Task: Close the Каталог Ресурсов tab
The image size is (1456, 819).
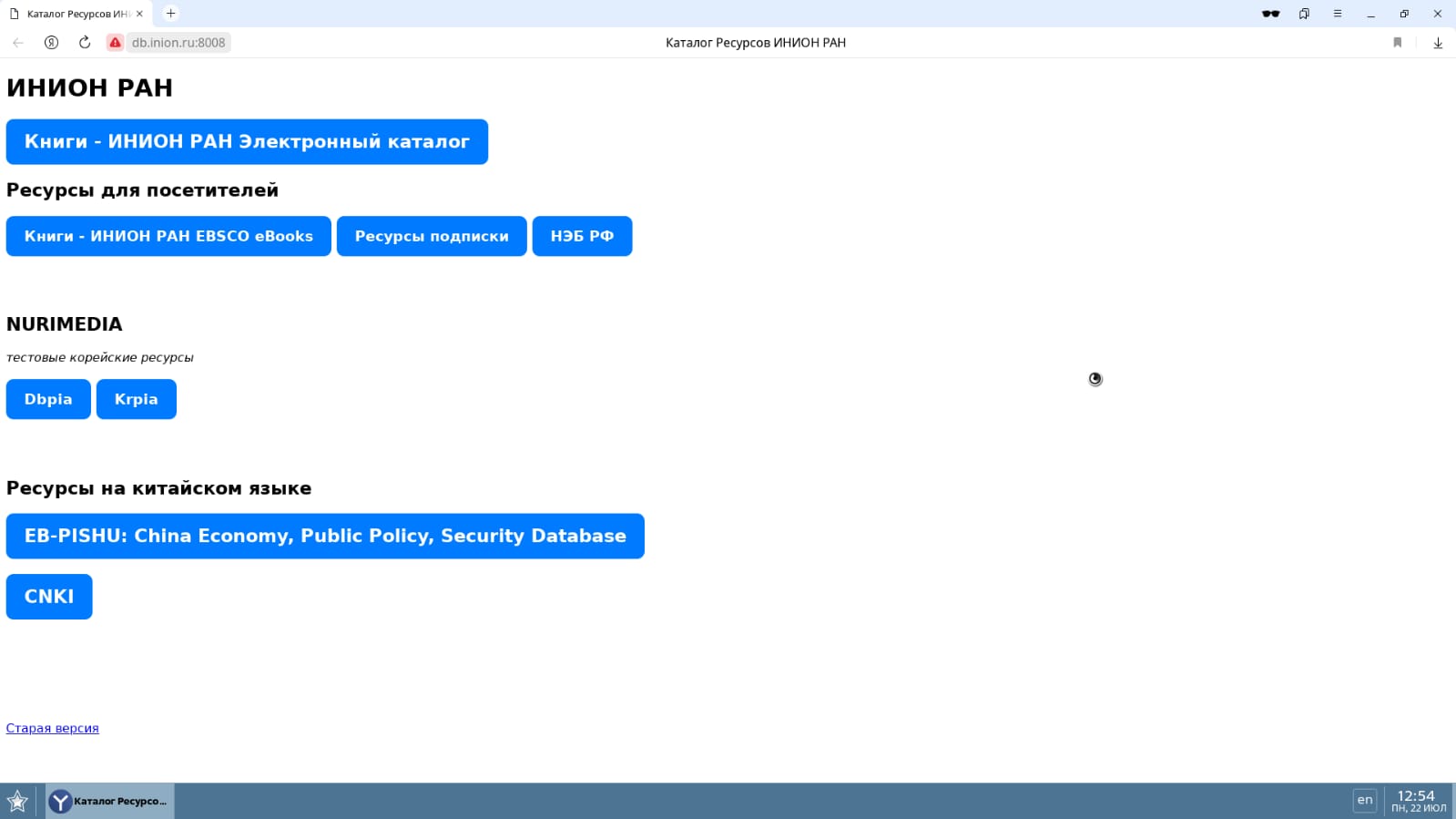Action: (139, 14)
